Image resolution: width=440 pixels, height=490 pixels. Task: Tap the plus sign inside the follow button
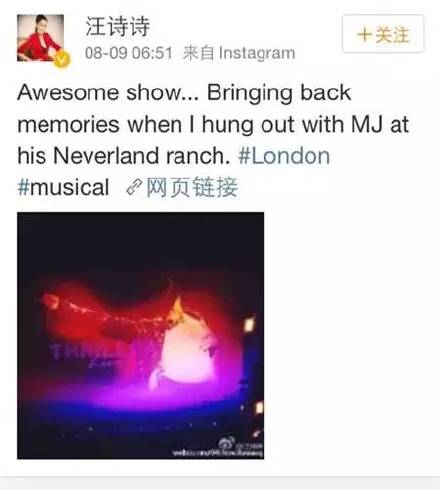point(364,35)
